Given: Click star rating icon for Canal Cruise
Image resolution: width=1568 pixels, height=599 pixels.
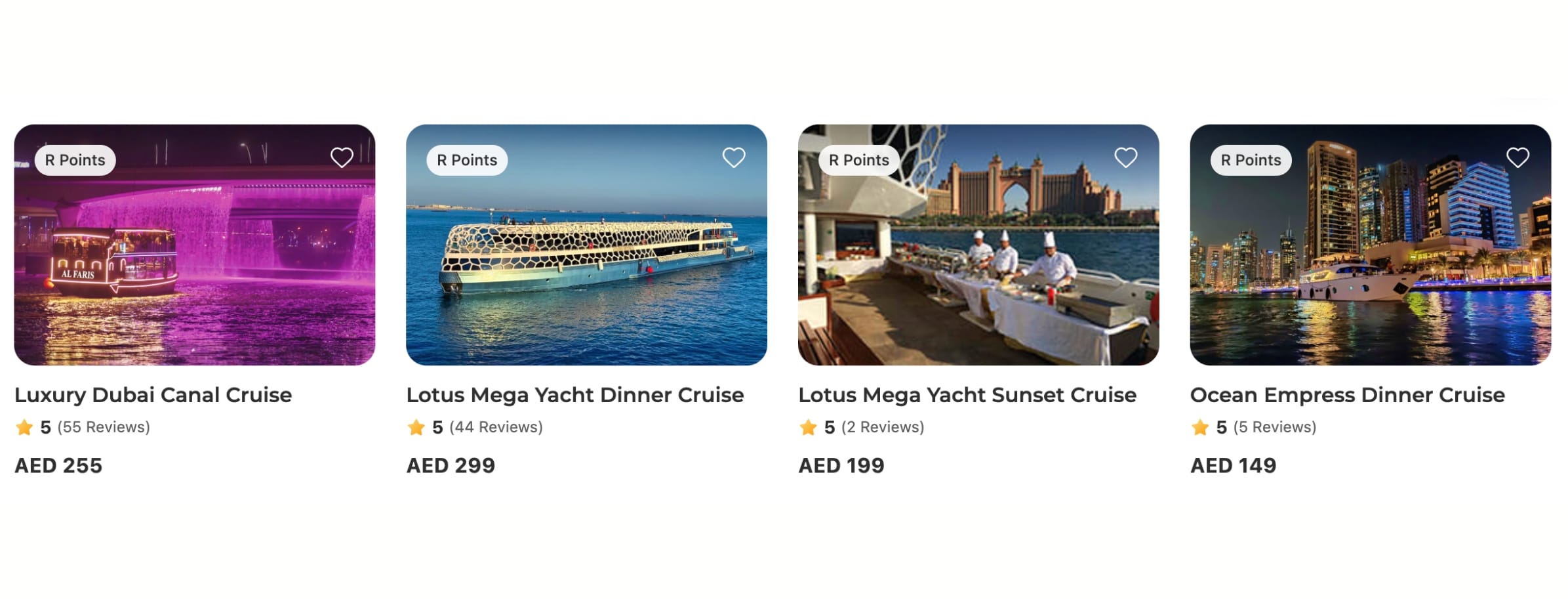Looking at the screenshot, I should coord(24,428).
